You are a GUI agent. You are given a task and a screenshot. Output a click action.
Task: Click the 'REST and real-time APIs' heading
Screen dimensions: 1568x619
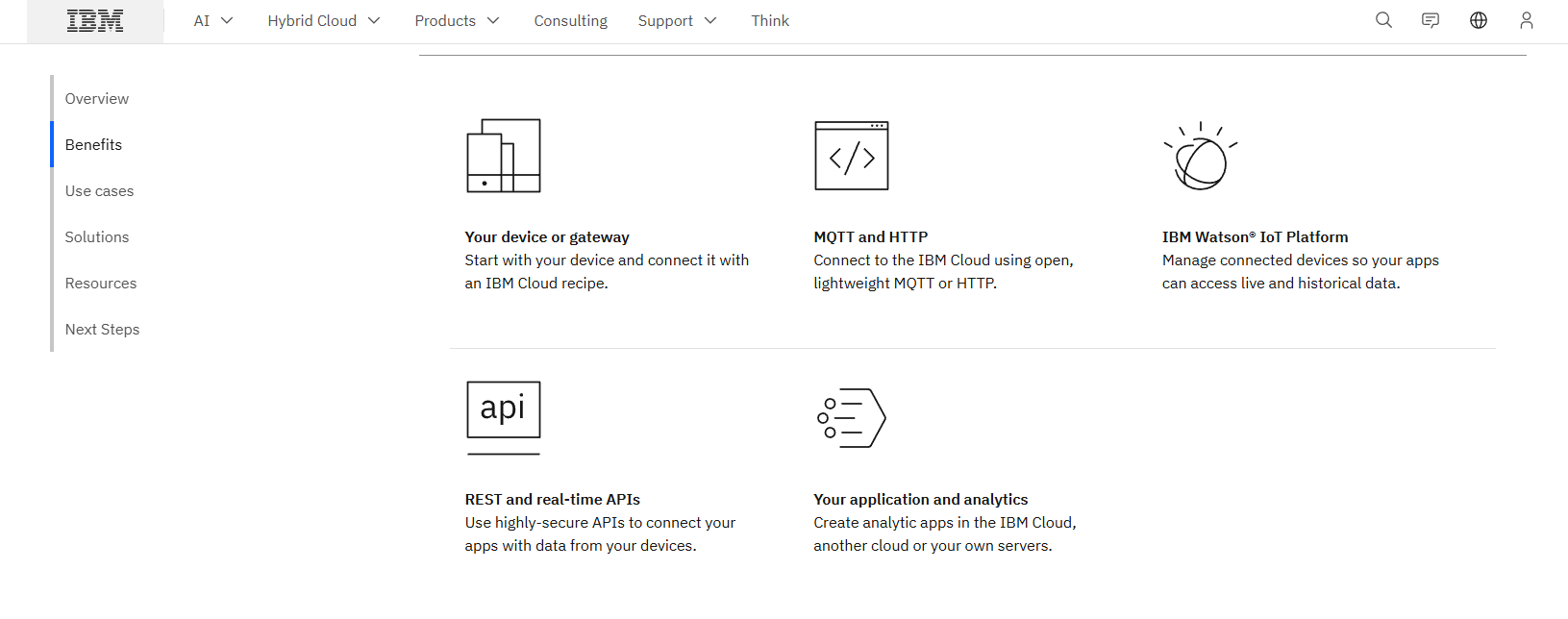[x=553, y=500]
